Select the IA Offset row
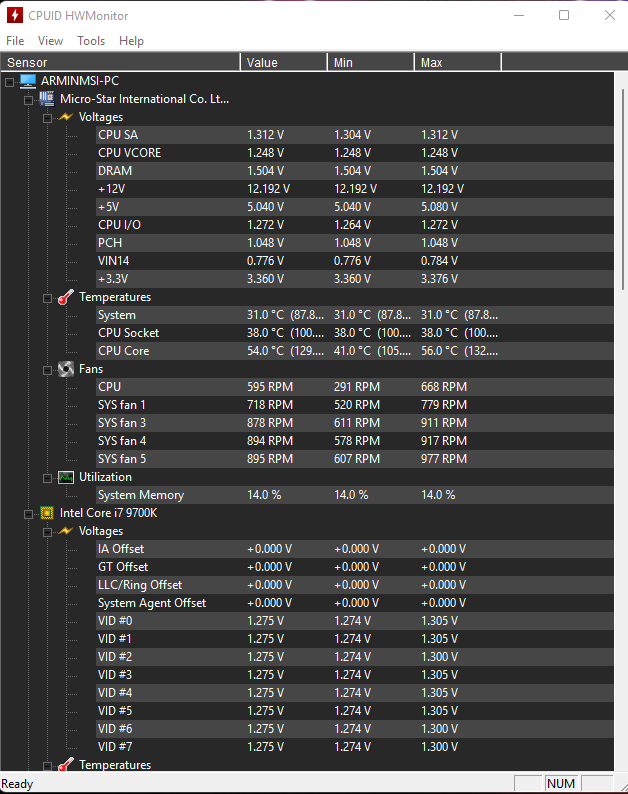The image size is (628, 794). tap(355, 549)
